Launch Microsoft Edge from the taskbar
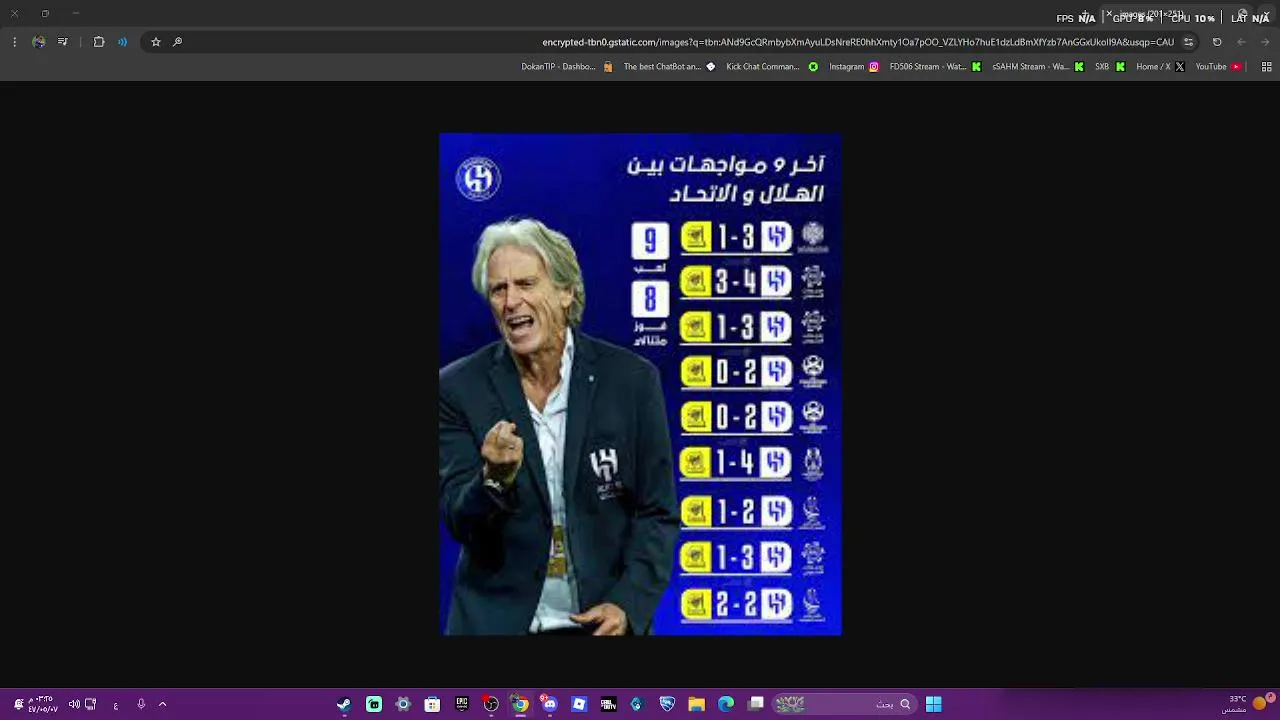The width and height of the screenshot is (1280, 720). coord(726,704)
